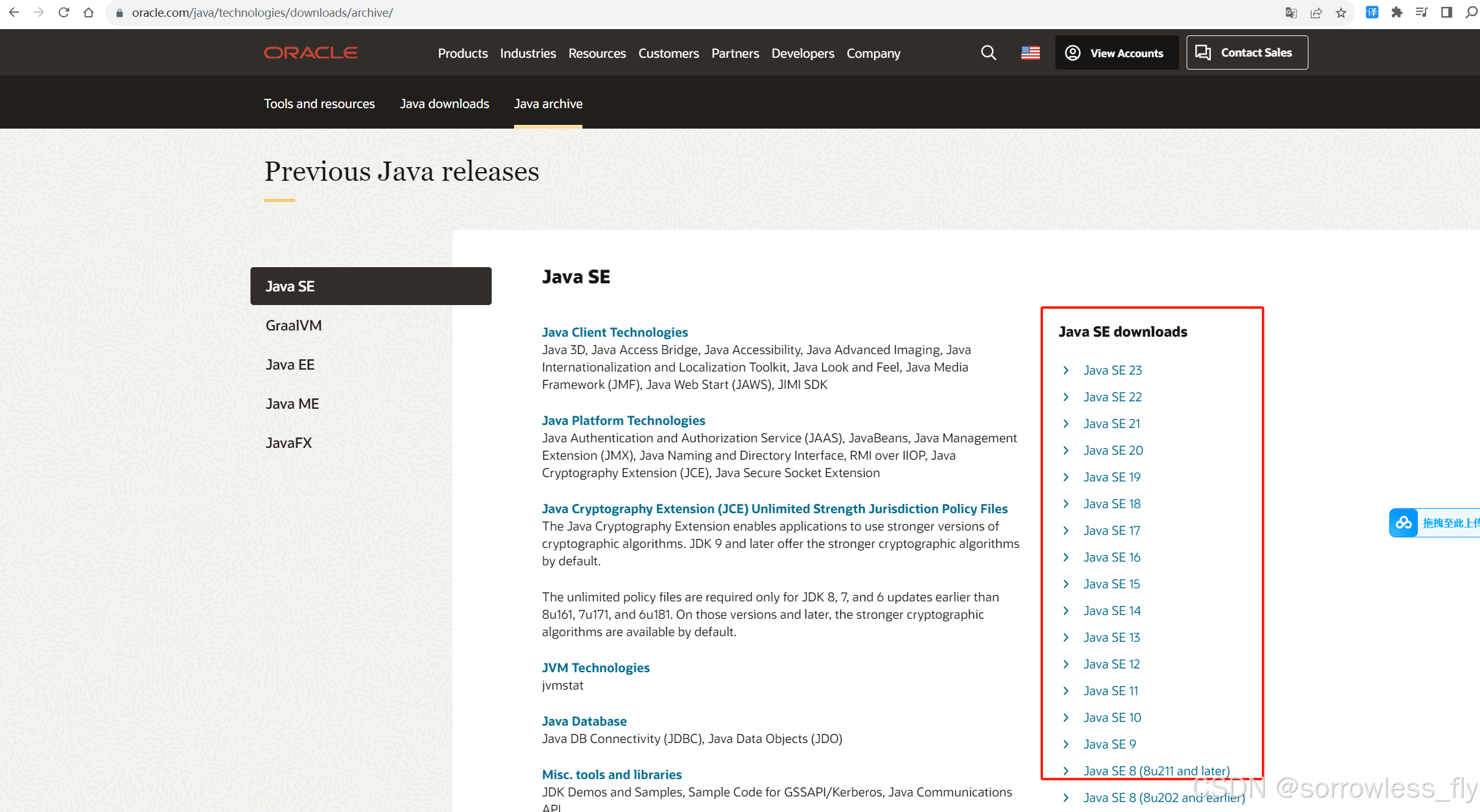Expand the Java SE 11 chevron
This screenshot has height=812, width=1480.
[x=1066, y=691]
